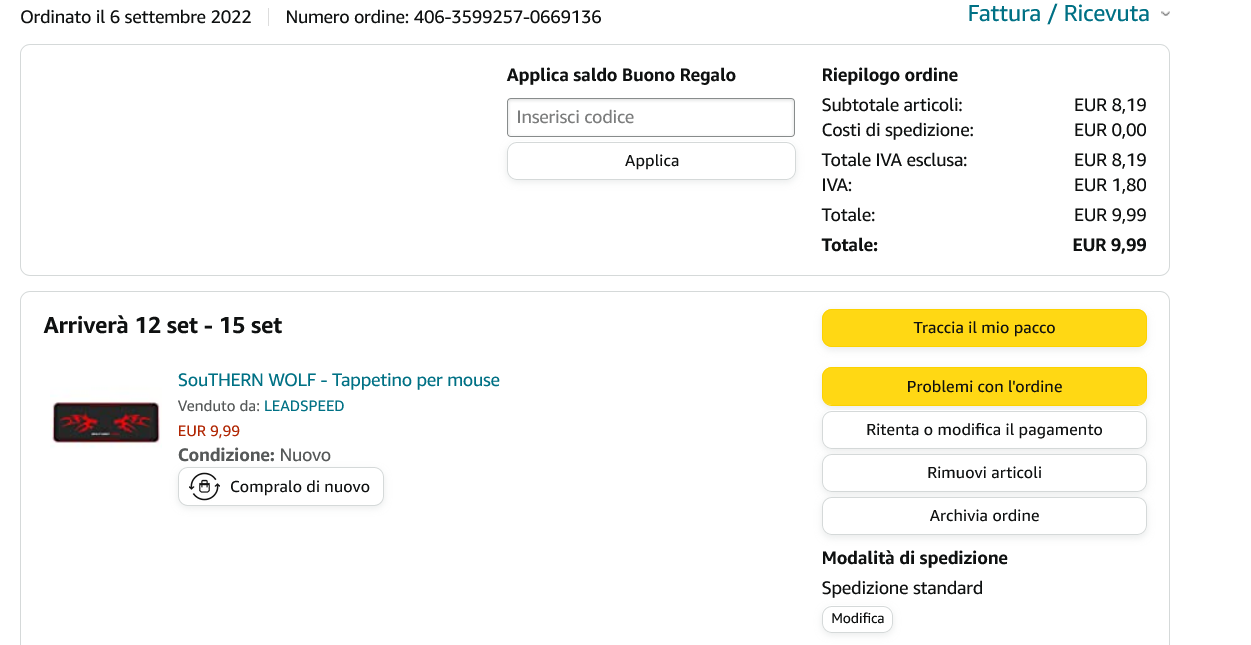Viewport: 1251px width, 645px height.
Task: Open the Fattura / Ricevuta link
Action: click(x=1058, y=14)
